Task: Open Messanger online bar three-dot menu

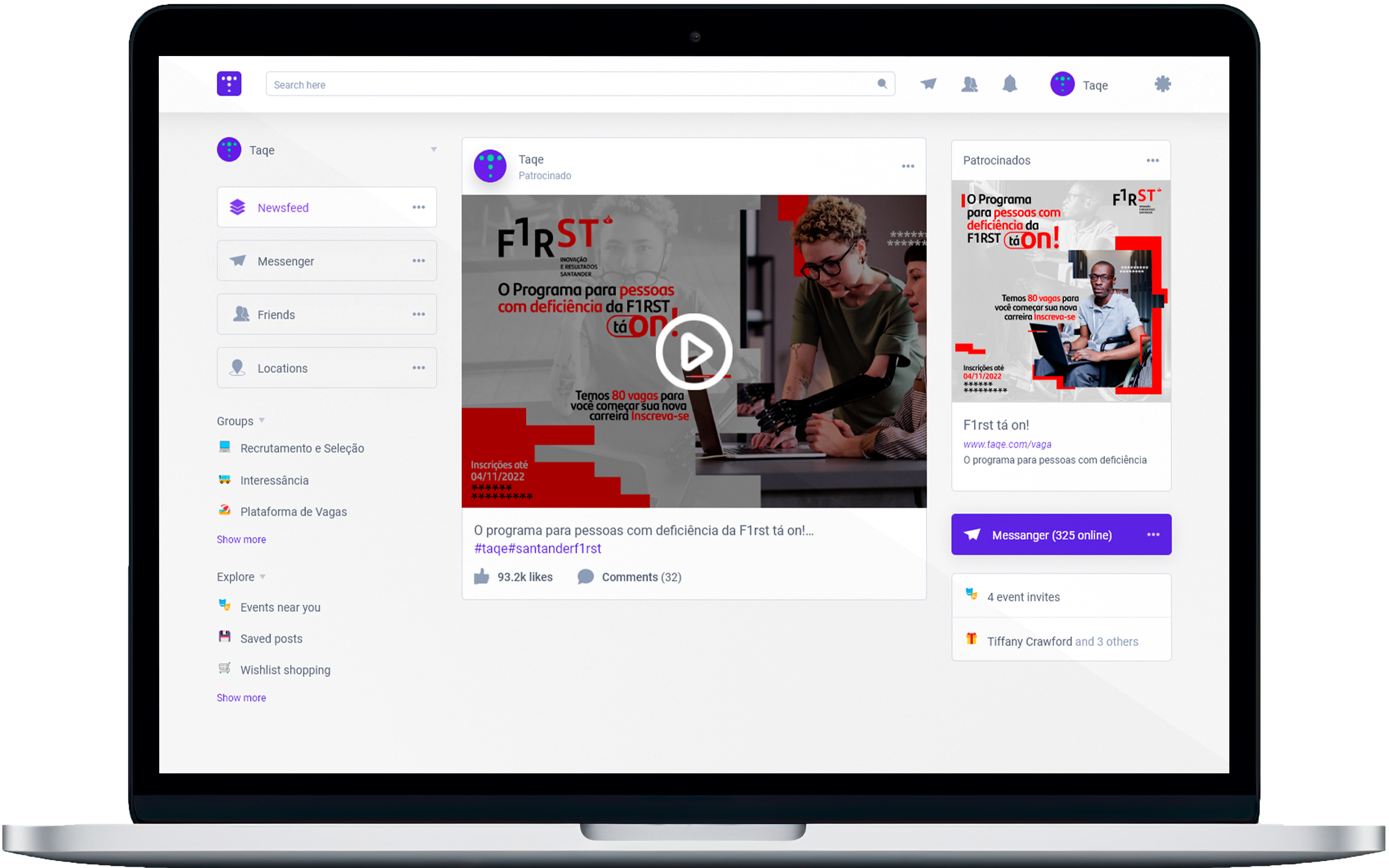Action: (x=1152, y=534)
